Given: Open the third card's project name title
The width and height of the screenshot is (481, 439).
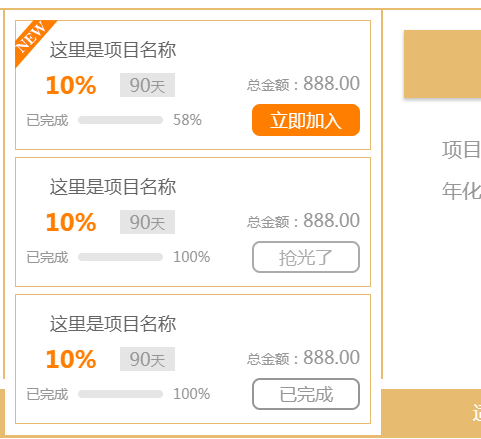Looking at the screenshot, I should [x=113, y=324].
